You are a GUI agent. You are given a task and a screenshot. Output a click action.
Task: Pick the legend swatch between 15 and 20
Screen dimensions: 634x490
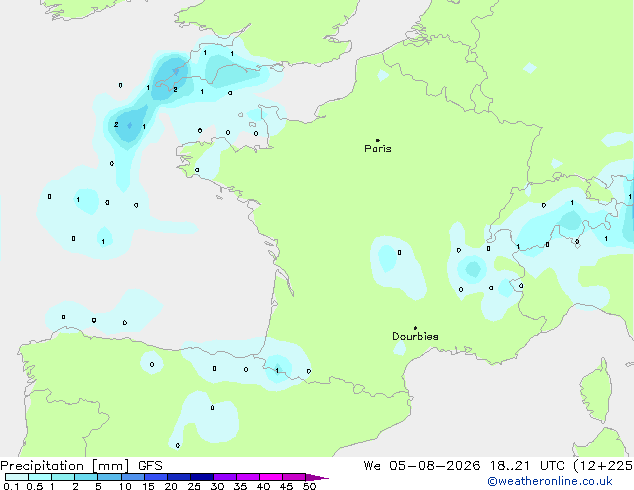pyautogui.click(x=156, y=477)
